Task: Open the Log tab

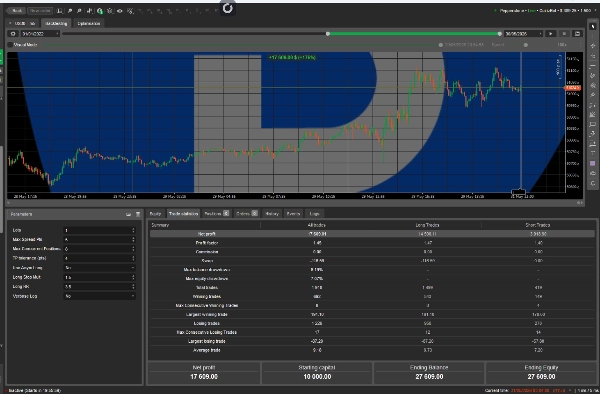Action: [x=314, y=213]
